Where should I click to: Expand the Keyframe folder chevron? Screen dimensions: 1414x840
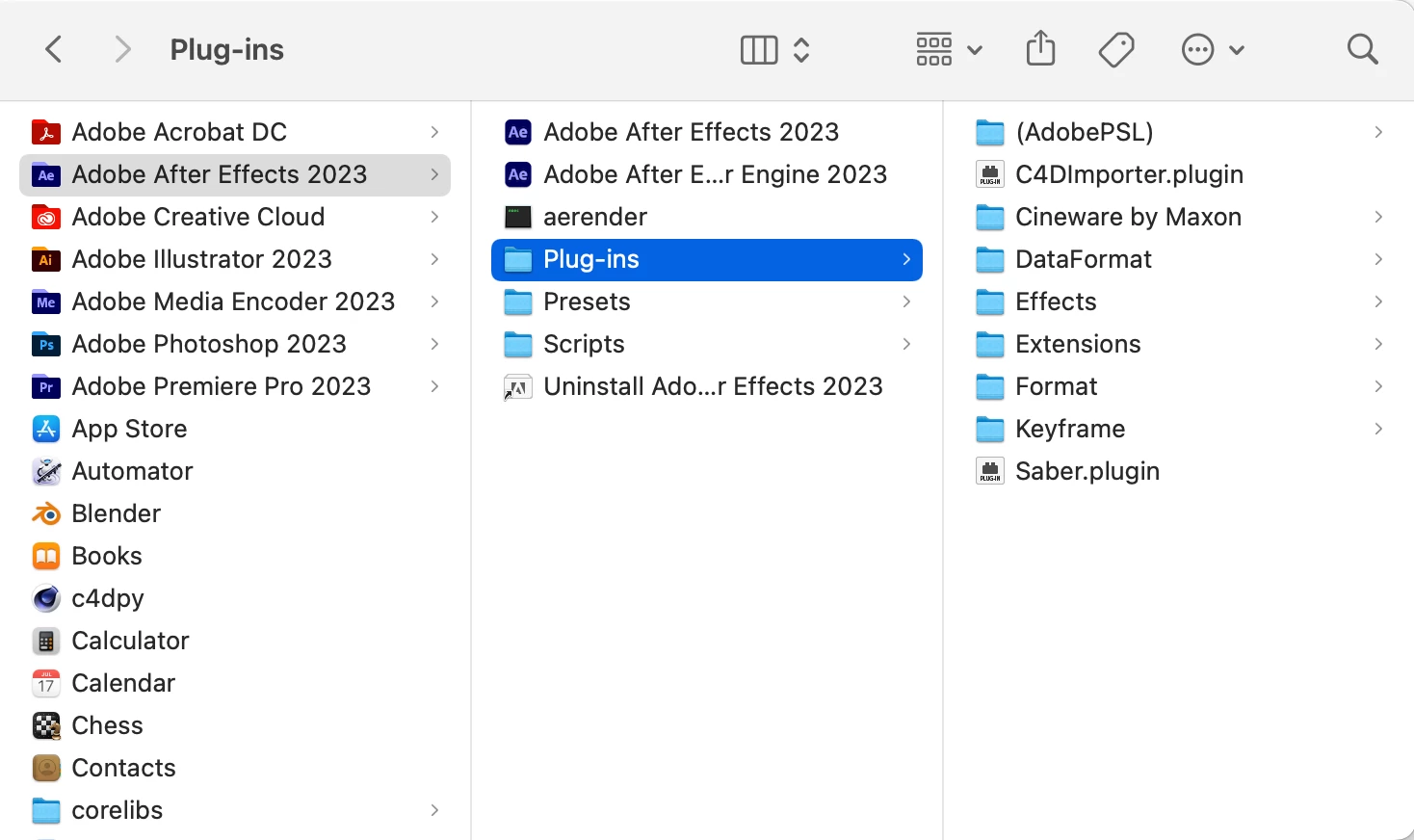tap(1378, 429)
